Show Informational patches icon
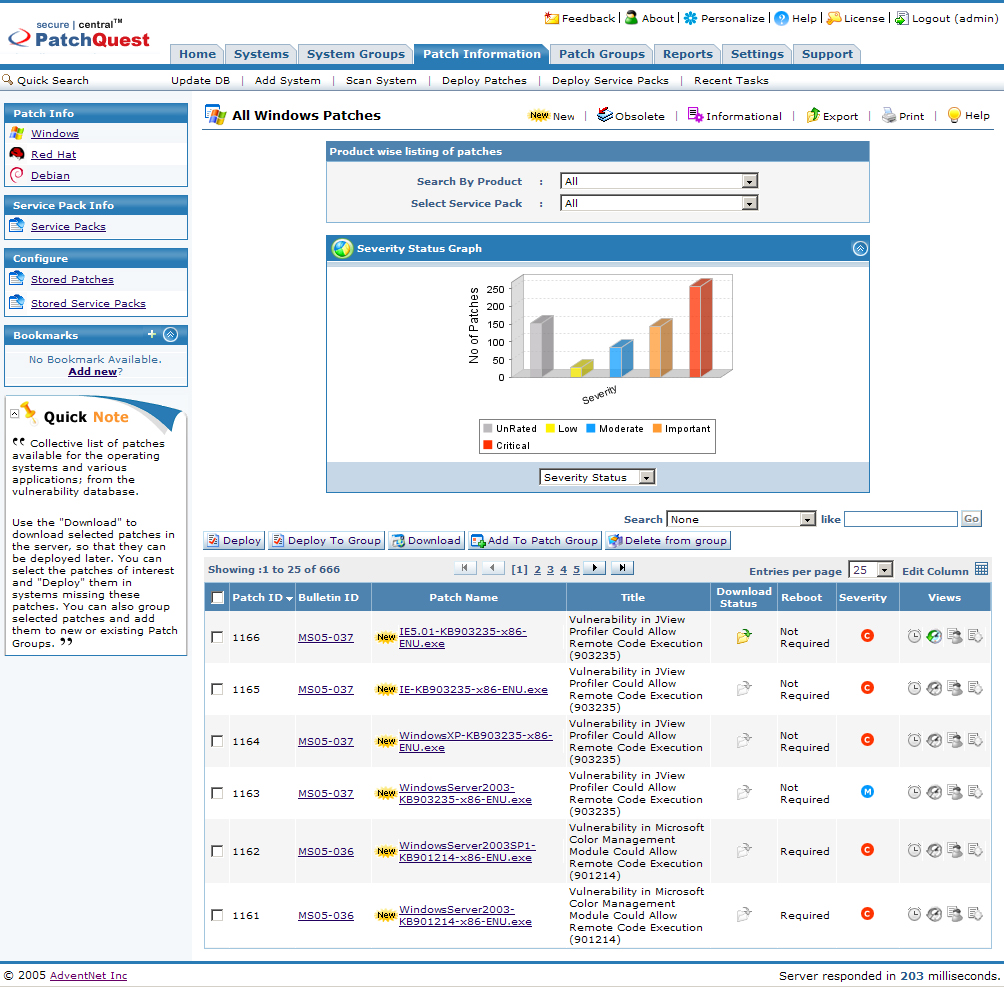This screenshot has height=987, width=1004. coord(695,115)
